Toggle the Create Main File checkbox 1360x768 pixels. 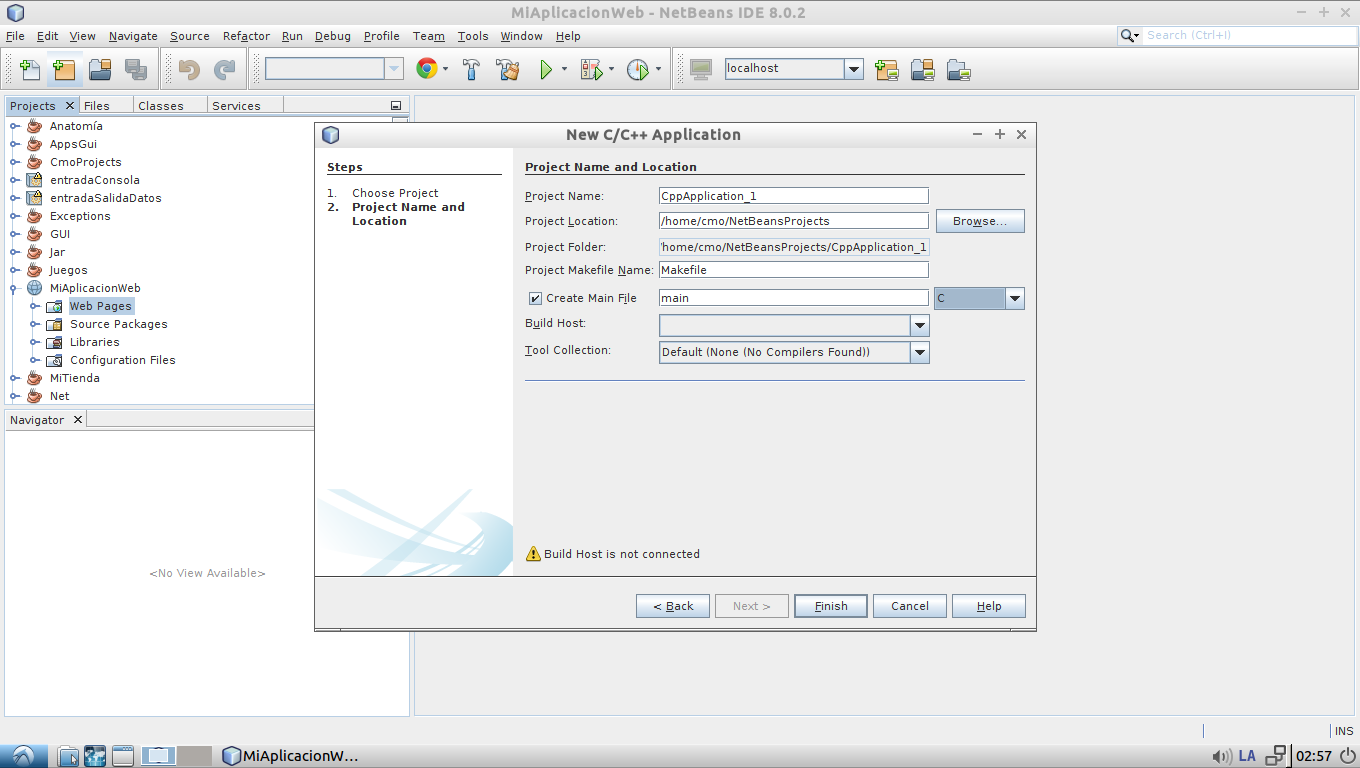pos(536,298)
